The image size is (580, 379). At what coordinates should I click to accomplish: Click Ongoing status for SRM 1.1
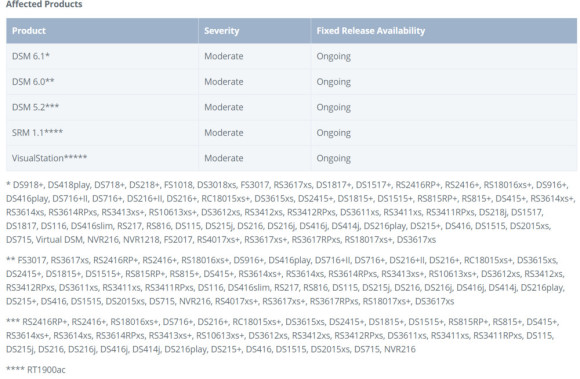(333, 133)
